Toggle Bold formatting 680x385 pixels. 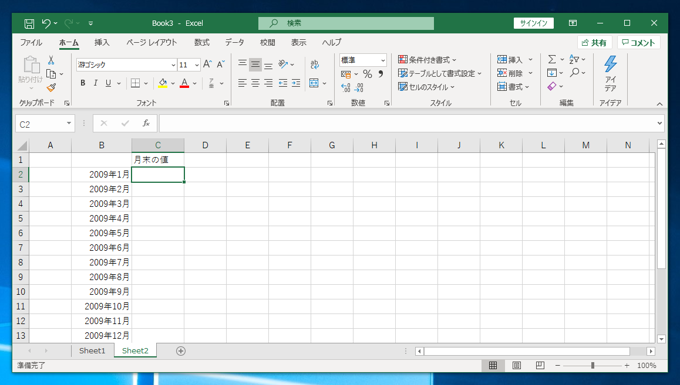(82, 83)
